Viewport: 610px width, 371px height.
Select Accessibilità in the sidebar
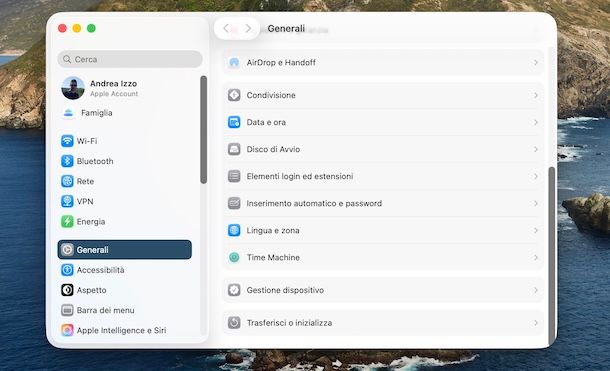[124, 270]
